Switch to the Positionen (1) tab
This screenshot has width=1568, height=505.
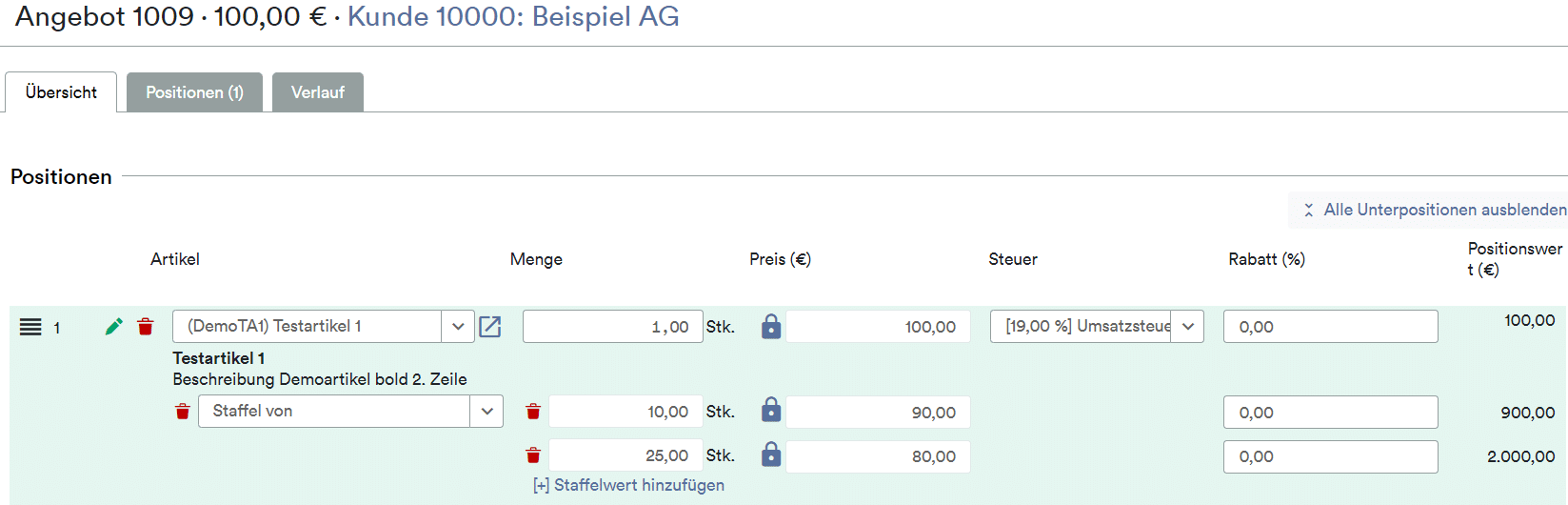[194, 92]
